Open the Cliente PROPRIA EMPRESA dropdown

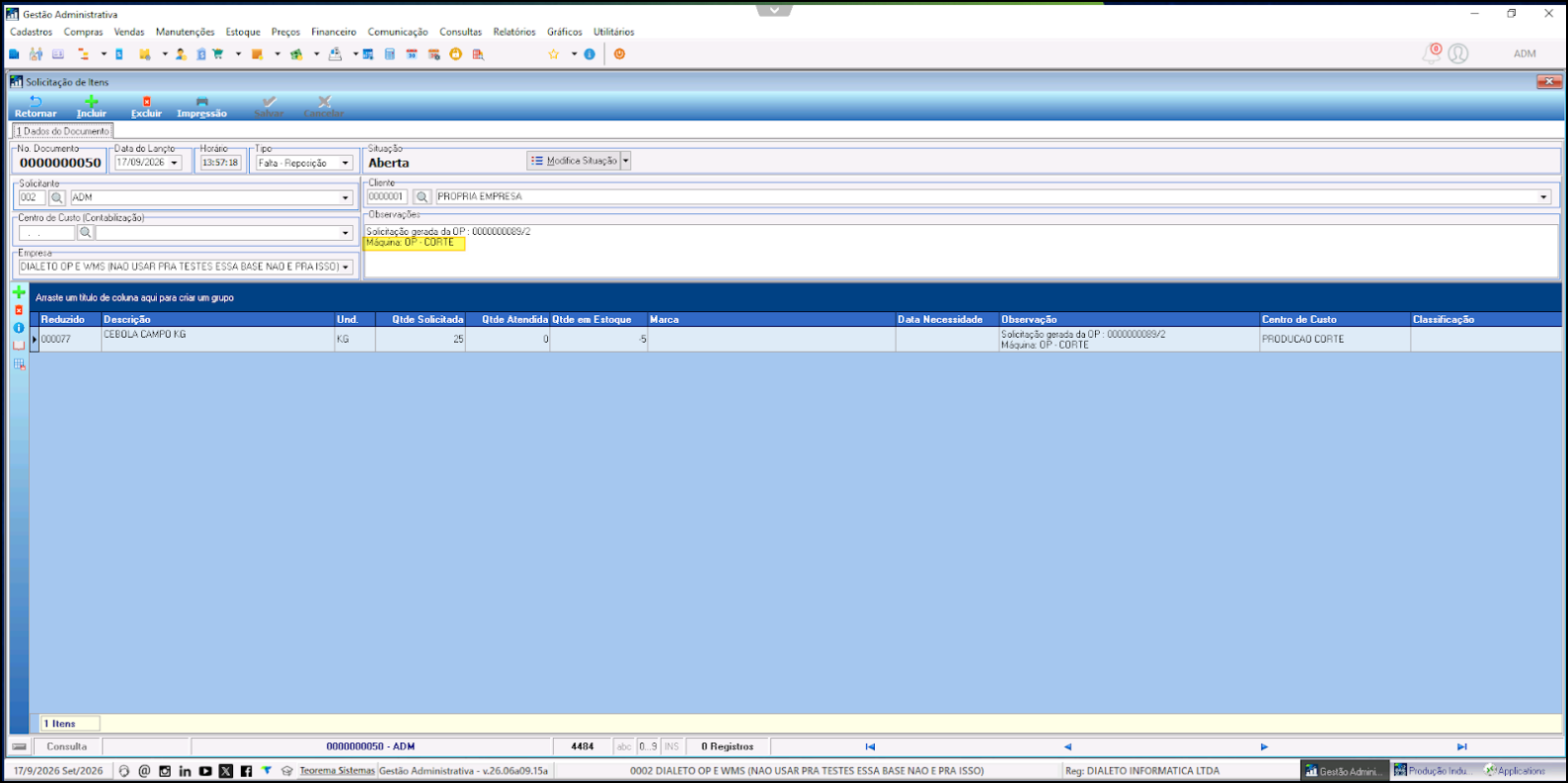point(1544,196)
